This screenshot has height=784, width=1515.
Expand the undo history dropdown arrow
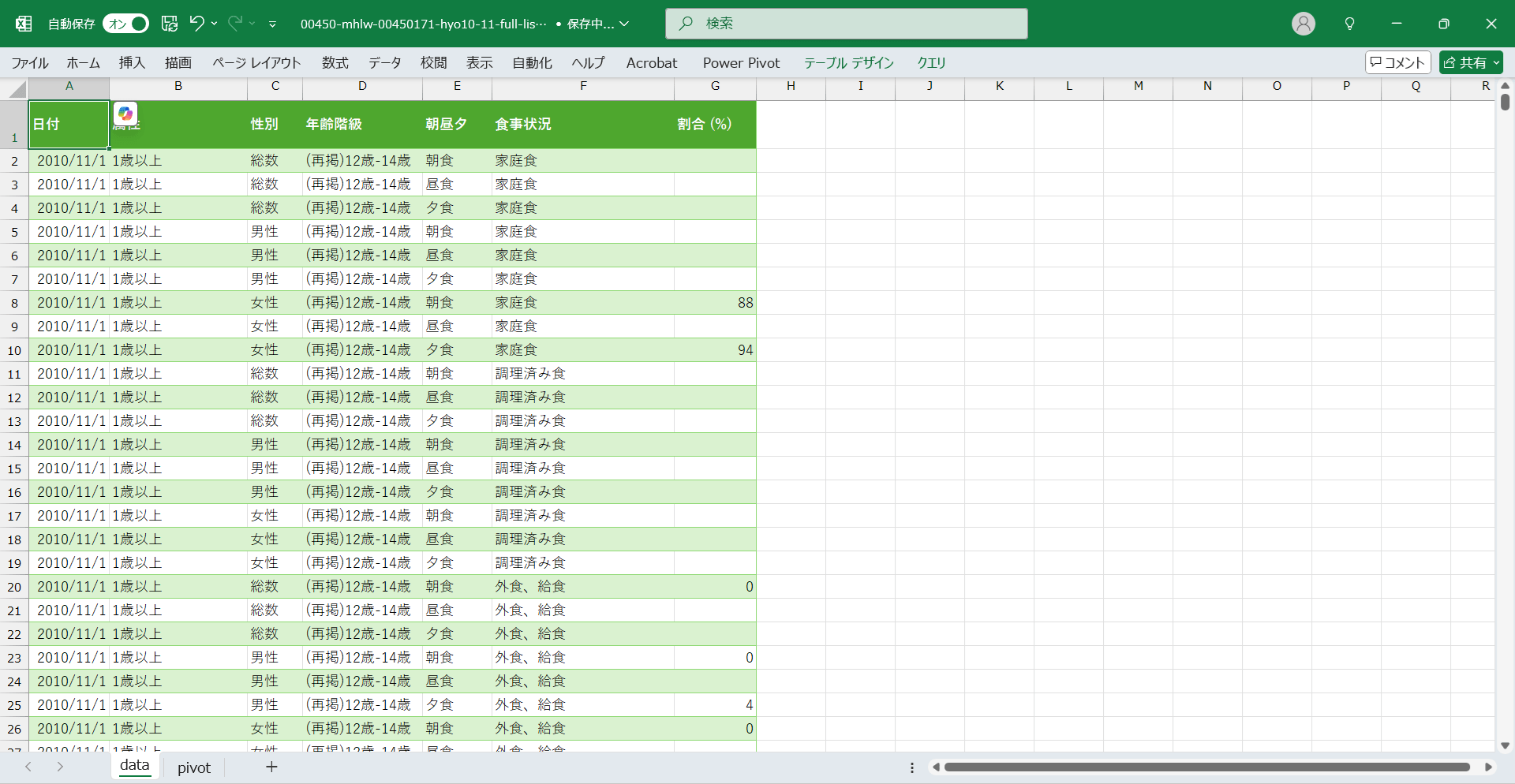(x=215, y=24)
